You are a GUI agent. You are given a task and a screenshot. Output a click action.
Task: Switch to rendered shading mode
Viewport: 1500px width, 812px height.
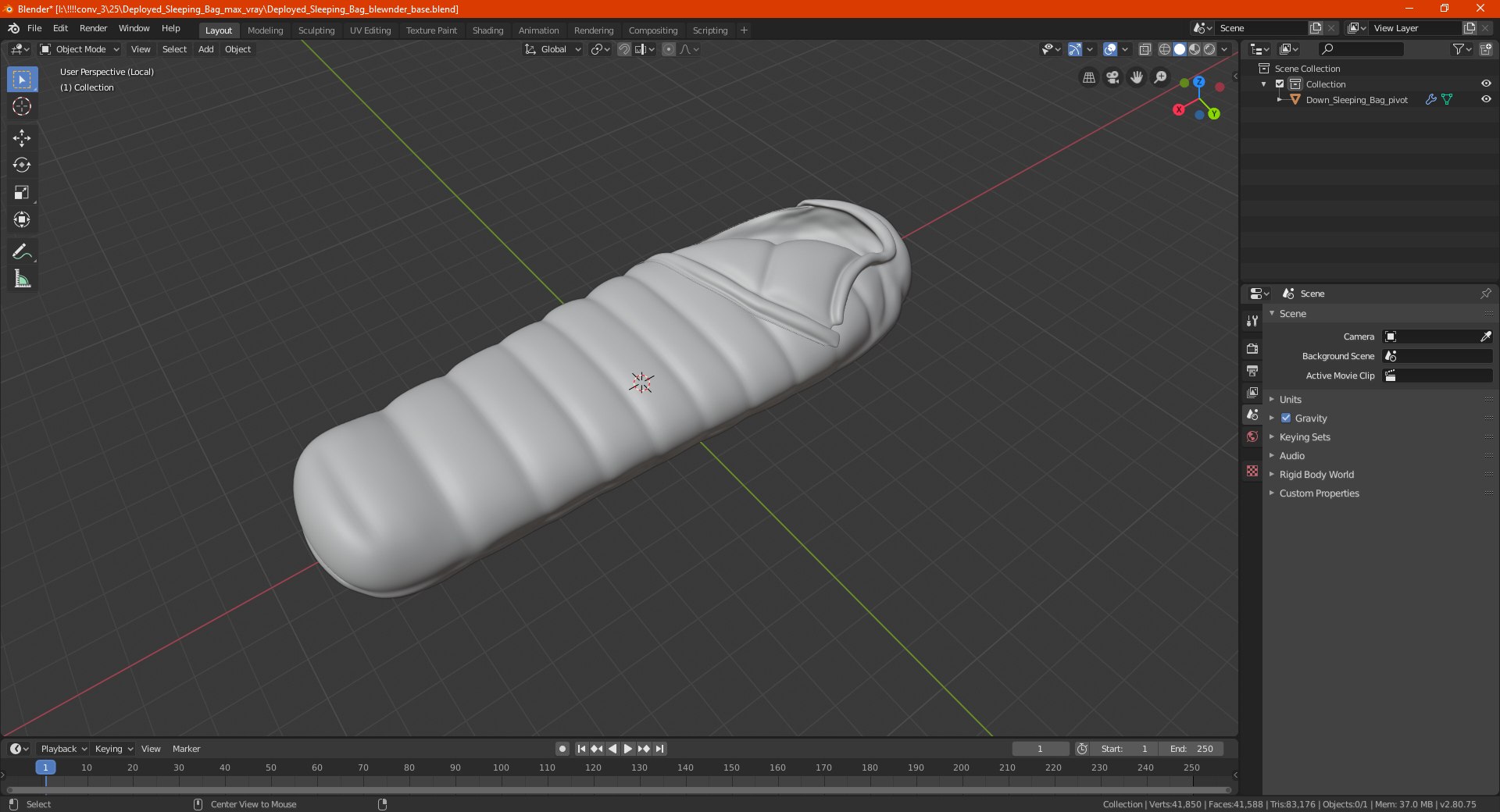(1209, 49)
